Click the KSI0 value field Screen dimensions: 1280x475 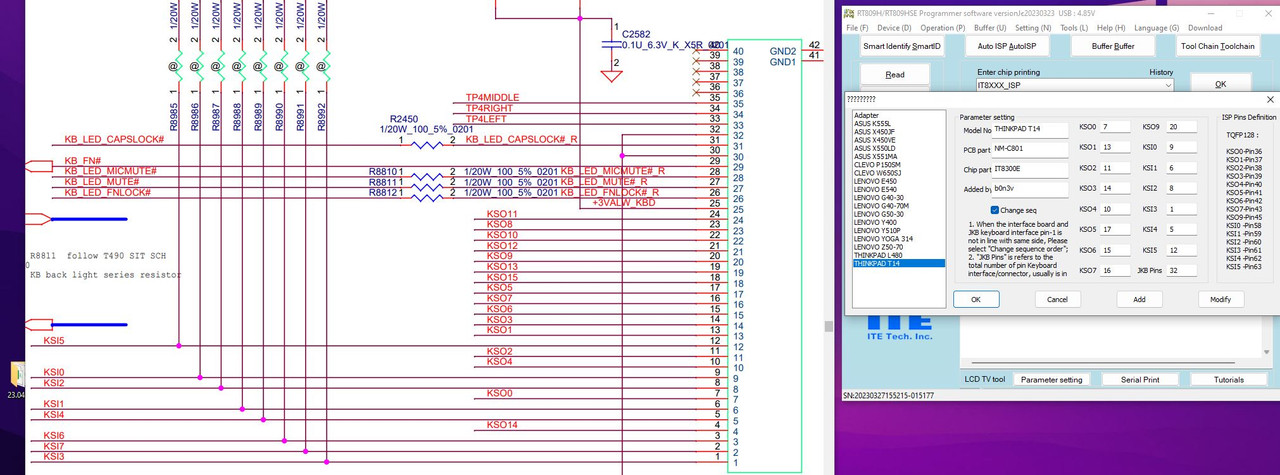1181,148
